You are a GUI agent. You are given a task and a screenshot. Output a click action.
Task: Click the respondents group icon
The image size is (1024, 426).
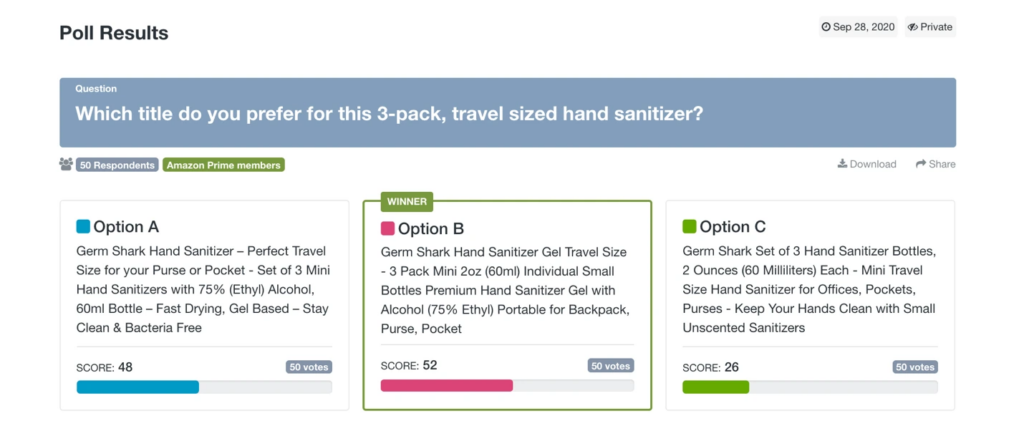coord(66,165)
